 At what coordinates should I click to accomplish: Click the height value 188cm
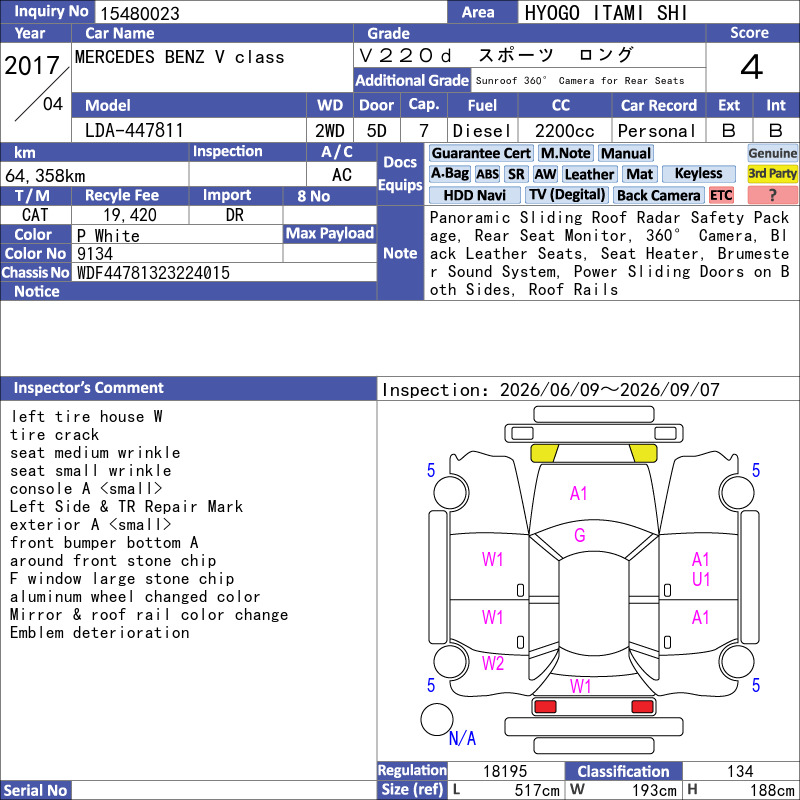[772, 790]
